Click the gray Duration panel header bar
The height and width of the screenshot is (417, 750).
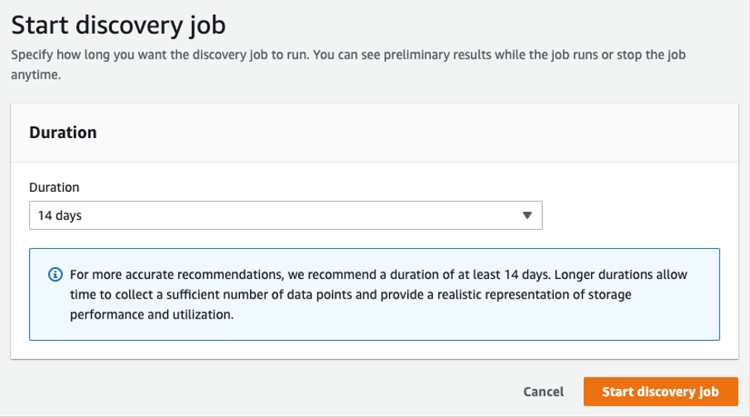click(x=374, y=133)
